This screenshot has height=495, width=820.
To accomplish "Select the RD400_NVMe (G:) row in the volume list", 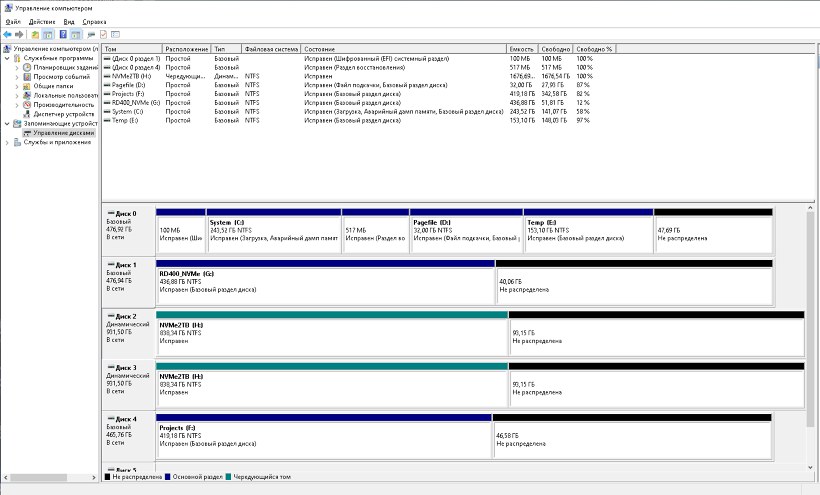I will 135,102.
